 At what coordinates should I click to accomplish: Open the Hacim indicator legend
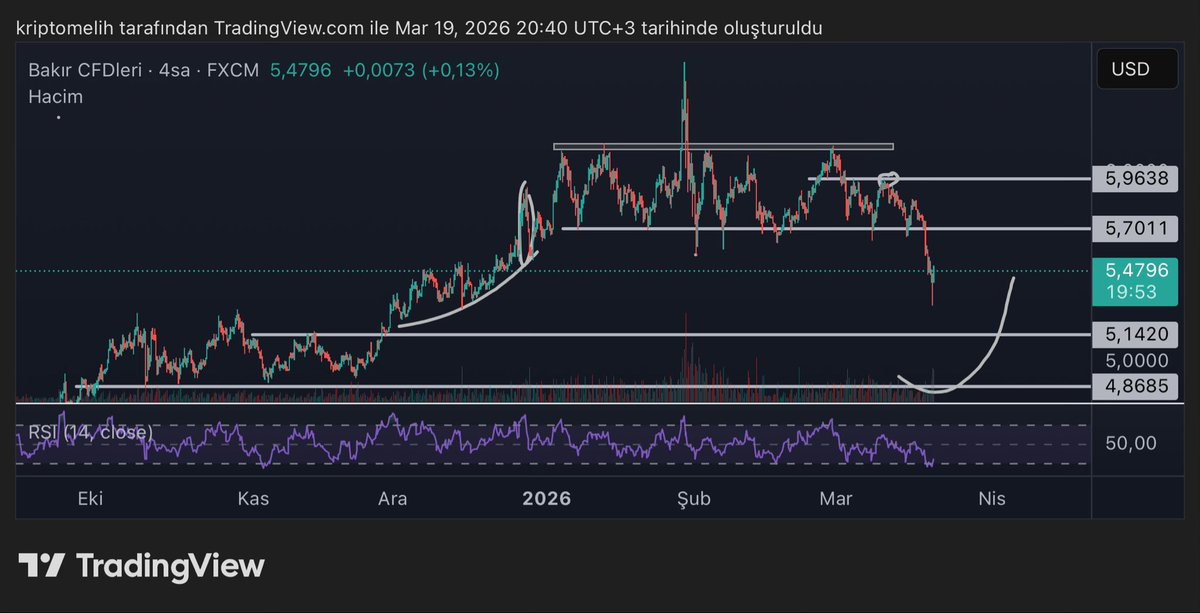[55, 96]
